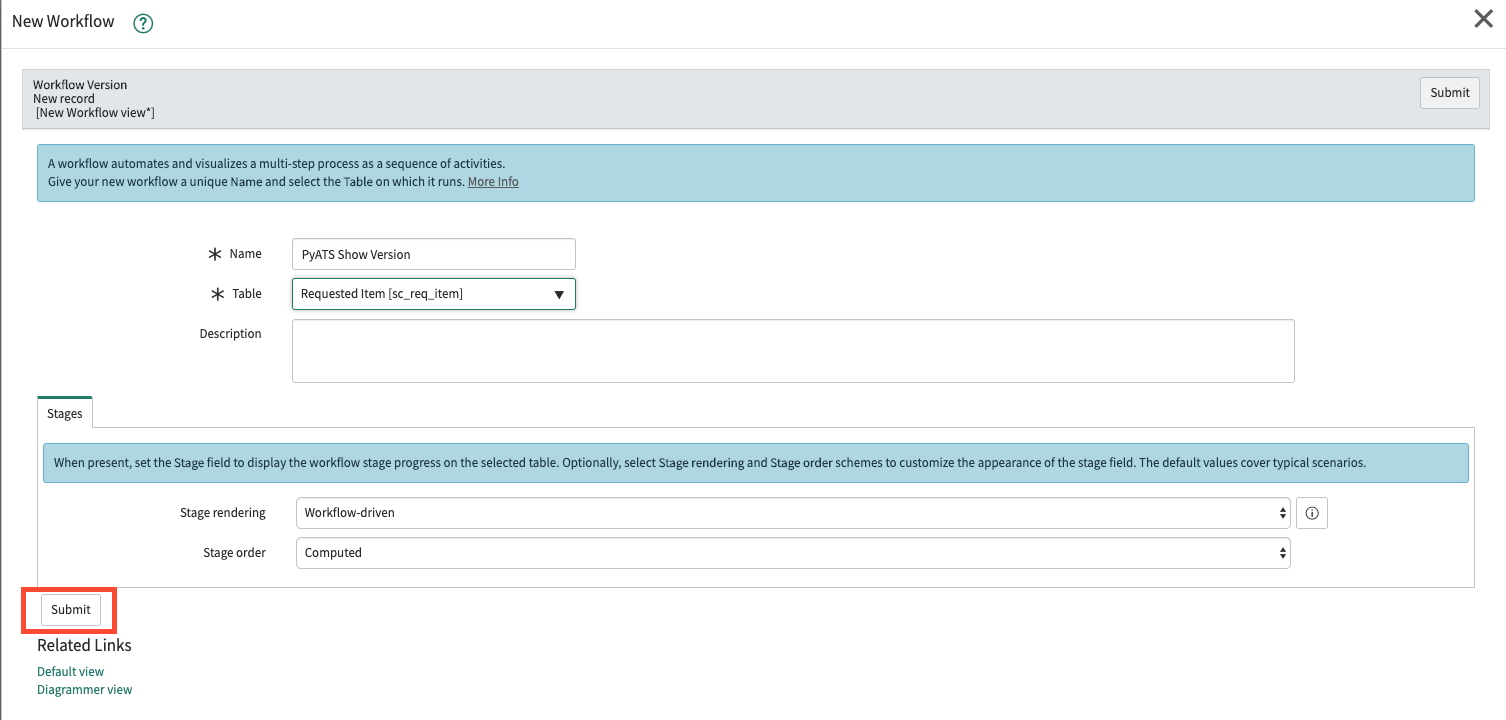Focus the Name field with PyATS Show Version
The width and height of the screenshot is (1506, 720).
pyautogui.click(x=433, y=254)
